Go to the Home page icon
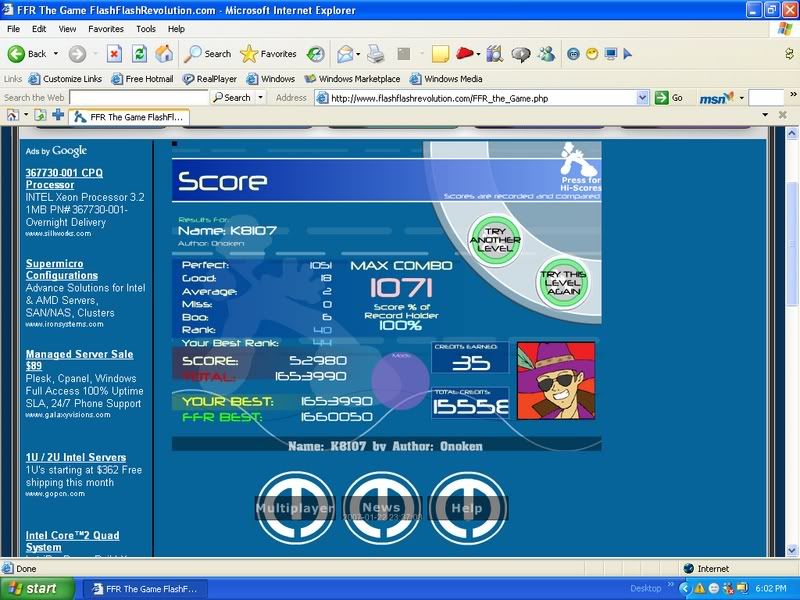 (164, 54)
